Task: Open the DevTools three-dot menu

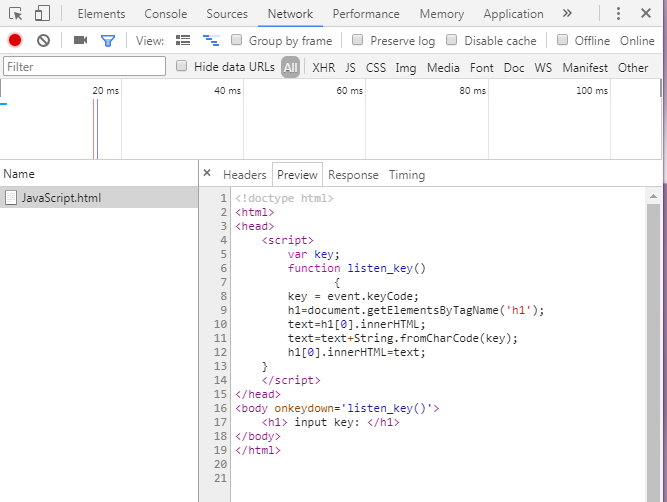Action: coord(618,14)
